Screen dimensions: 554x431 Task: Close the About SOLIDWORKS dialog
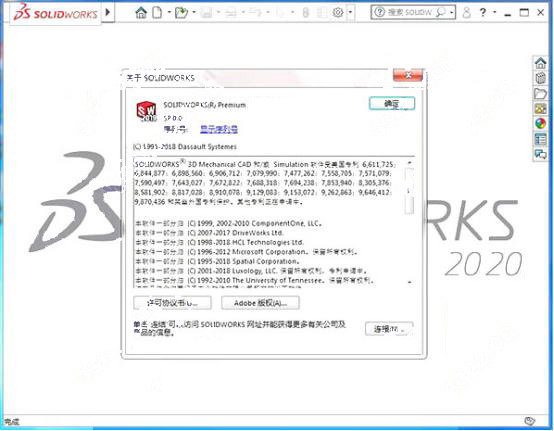[x=408, y=75]
